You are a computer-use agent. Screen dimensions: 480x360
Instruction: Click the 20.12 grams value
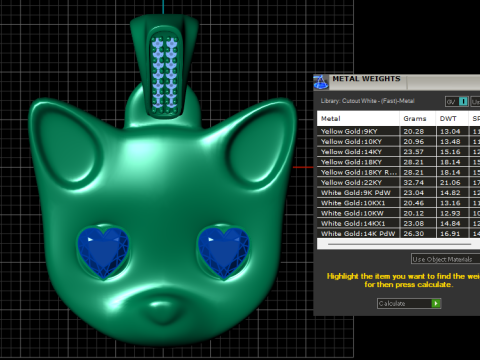(414, 213)
